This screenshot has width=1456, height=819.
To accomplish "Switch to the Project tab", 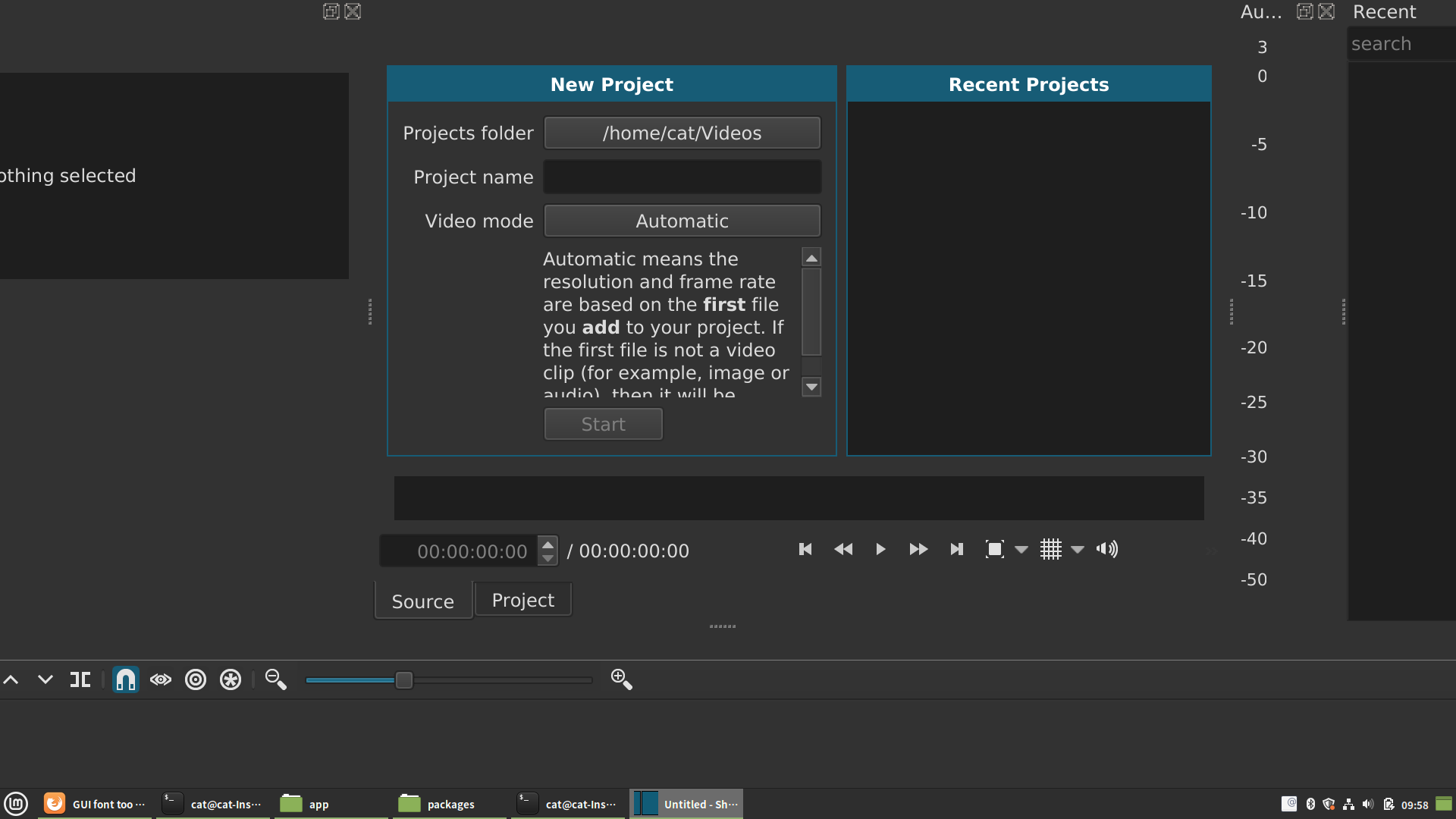I will pos(522,599).
